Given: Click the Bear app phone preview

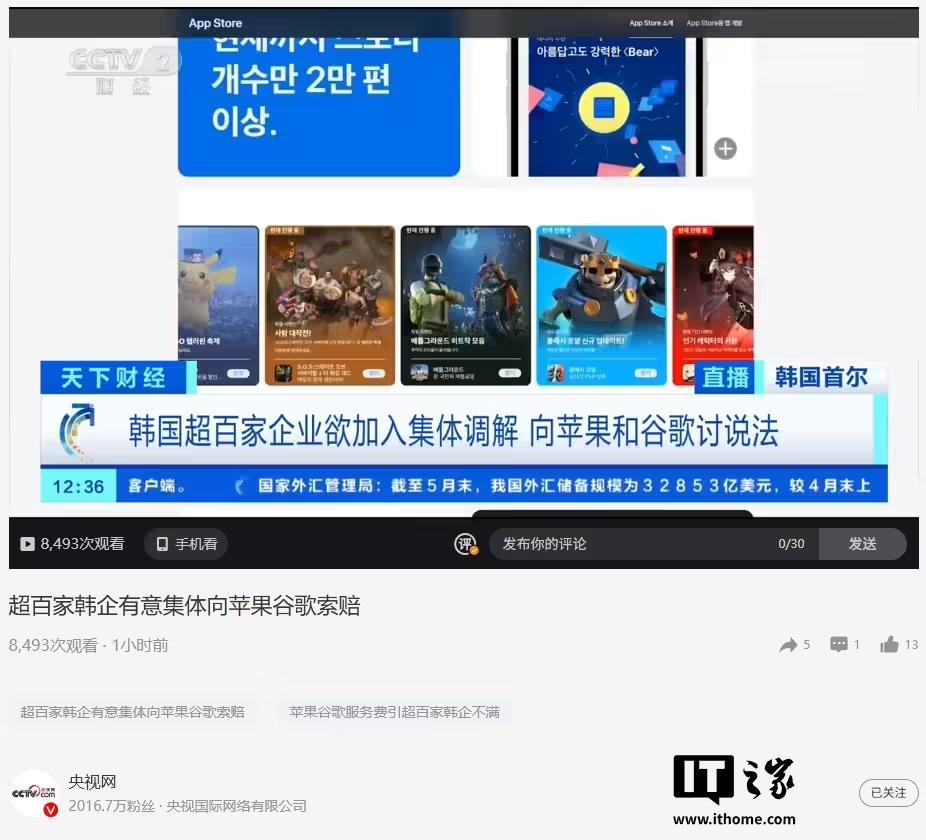Looking at the screenshot, I should click(x=607, y=106).
